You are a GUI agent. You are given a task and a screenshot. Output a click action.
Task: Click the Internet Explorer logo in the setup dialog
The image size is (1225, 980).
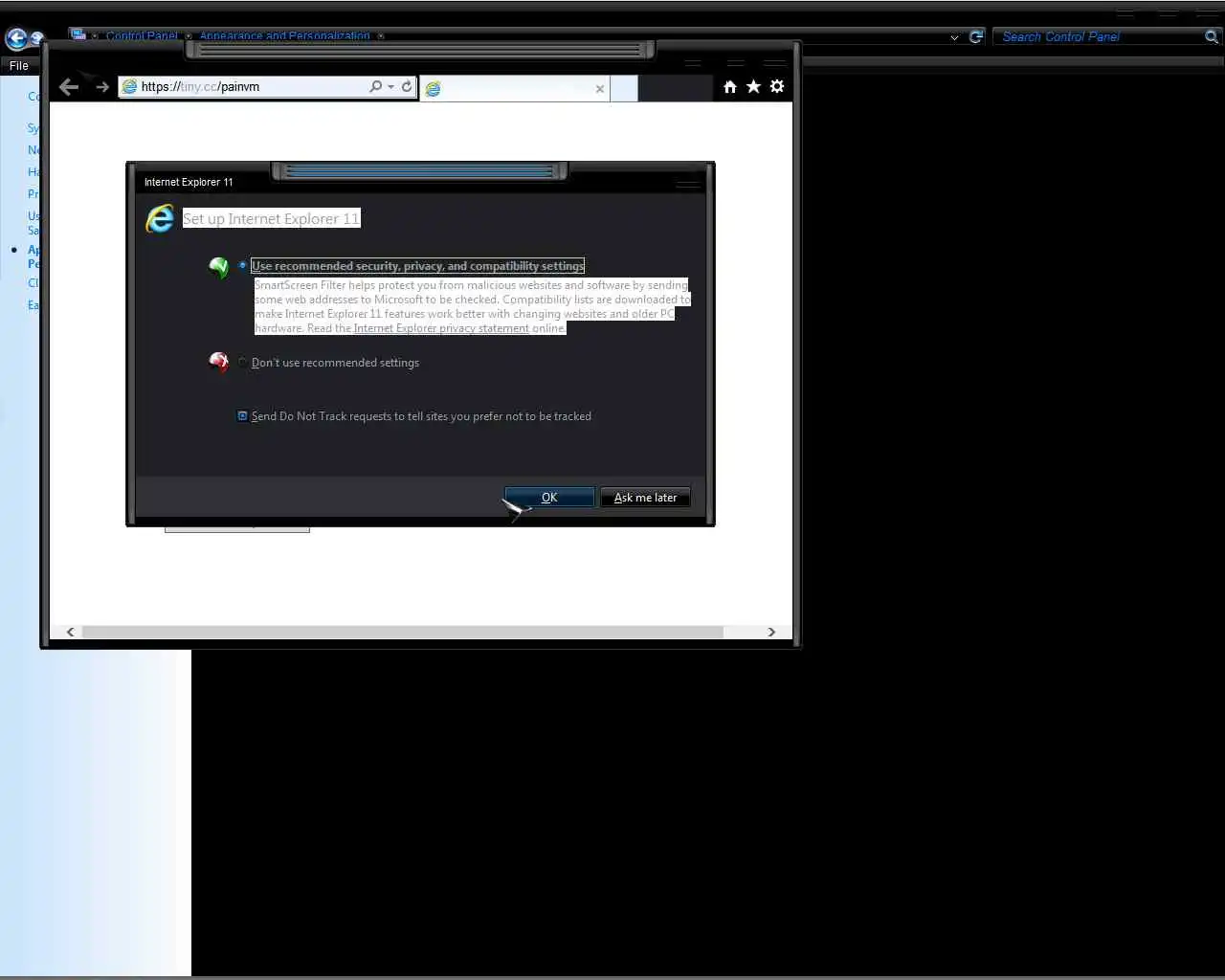pyautogui.click(x=160, y=218)
